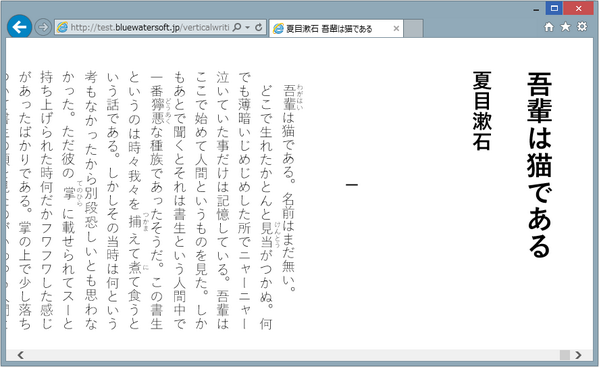Open Favorites with the star icon
This screenshot has width=599, height=367.
pos(565,27)
